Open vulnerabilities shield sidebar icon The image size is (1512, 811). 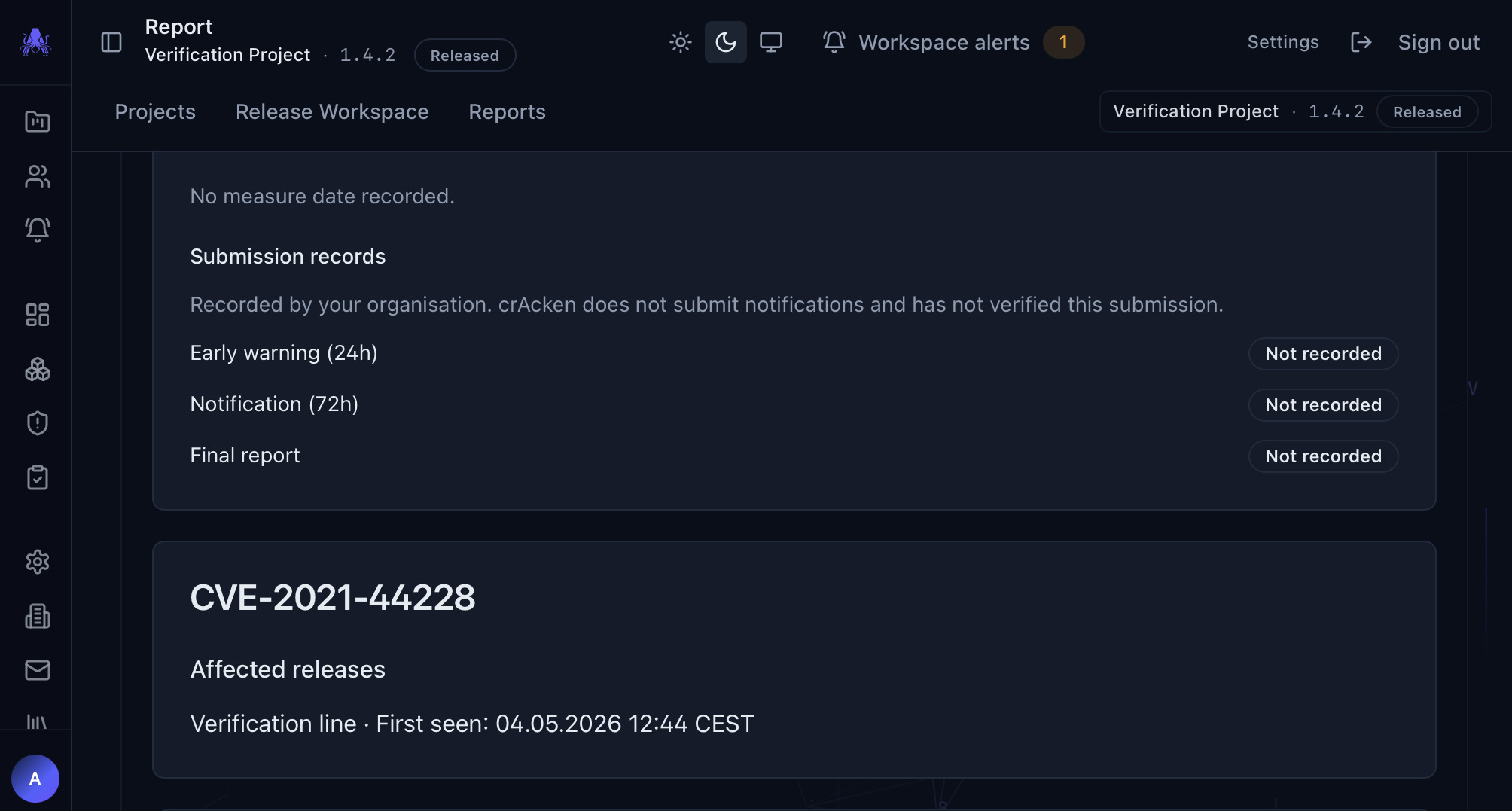(37, 423)
